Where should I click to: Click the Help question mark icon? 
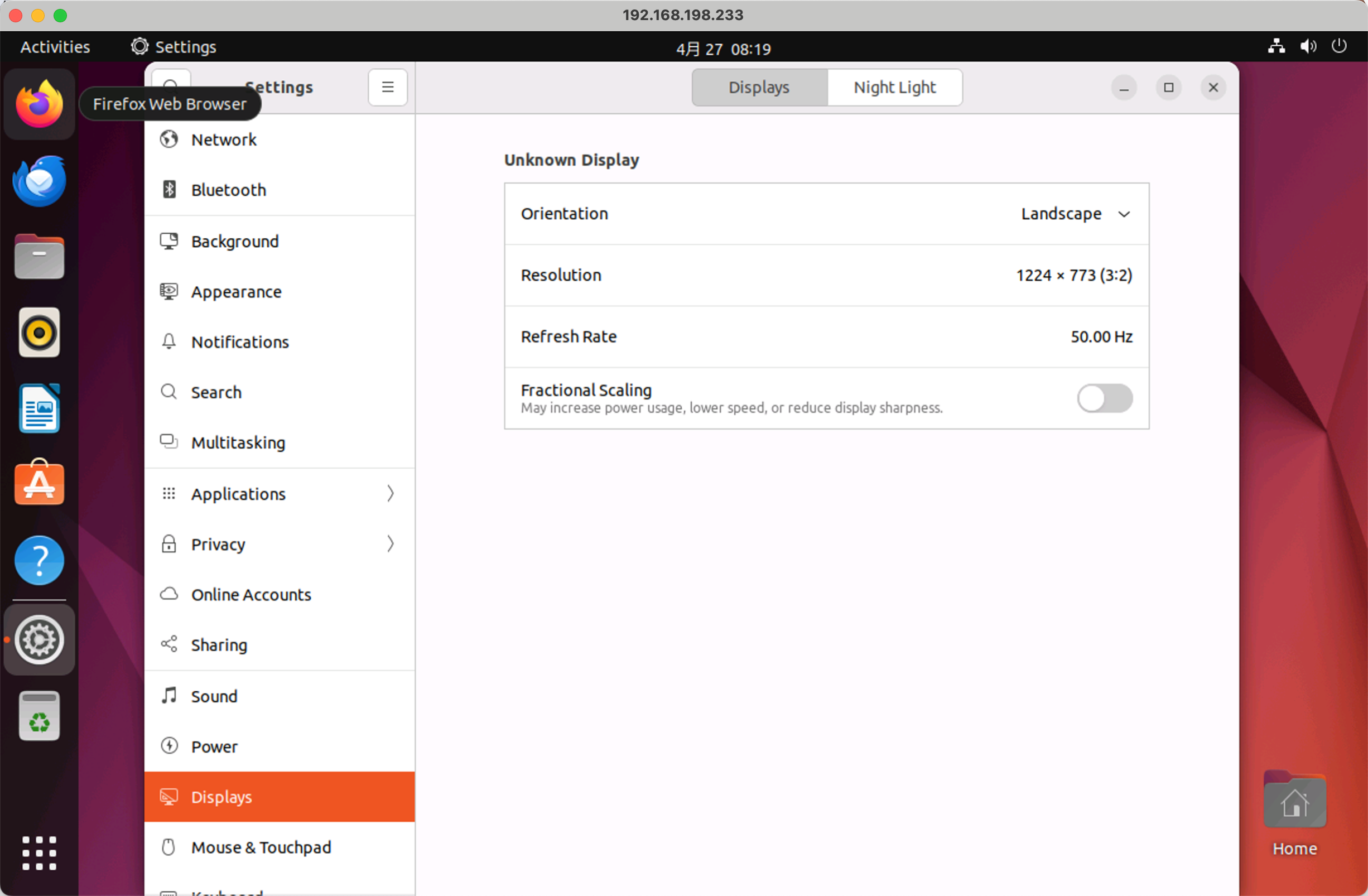coord(39,560)
